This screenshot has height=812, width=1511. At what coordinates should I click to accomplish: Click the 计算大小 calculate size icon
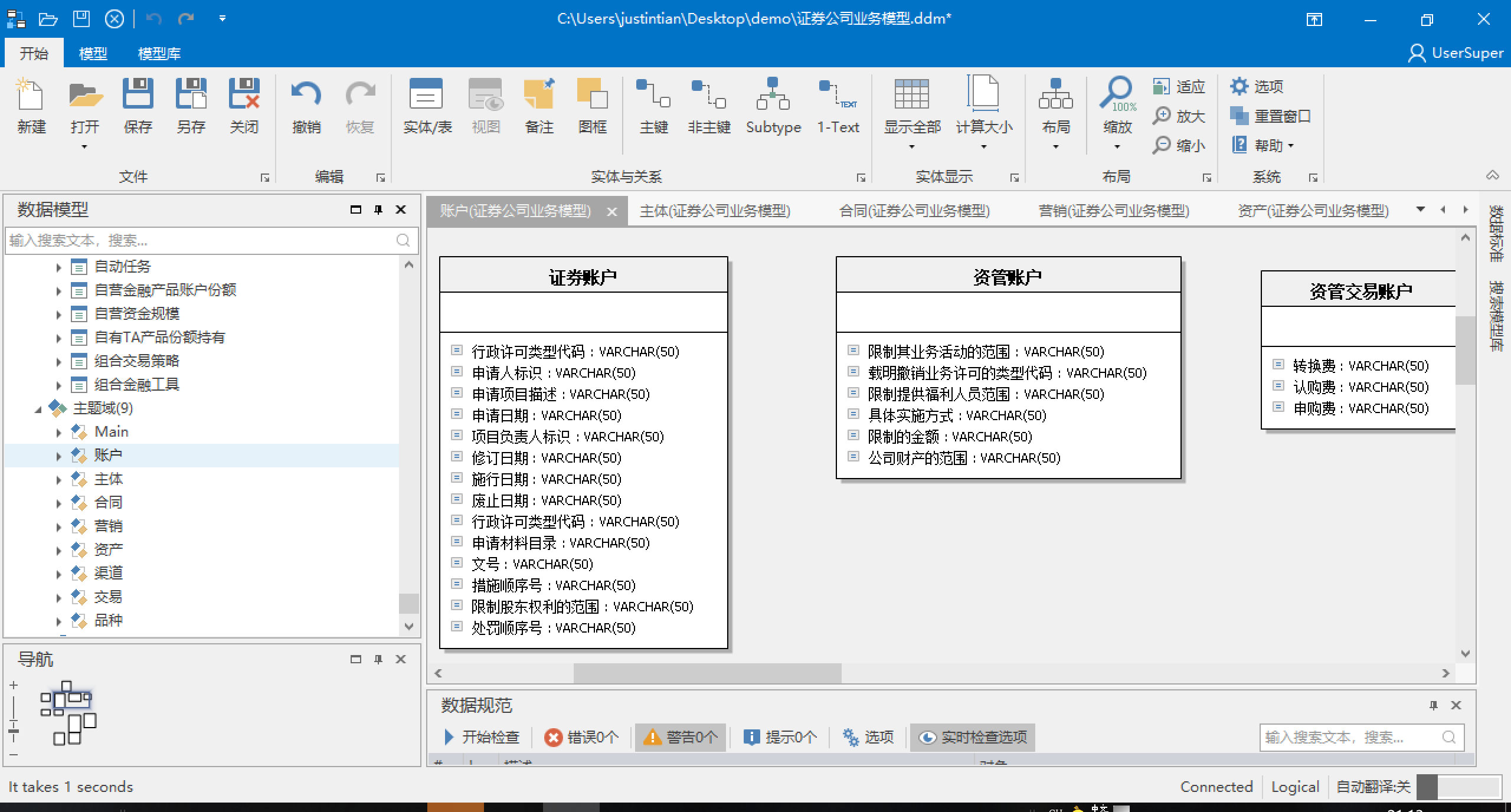point(983,108)
